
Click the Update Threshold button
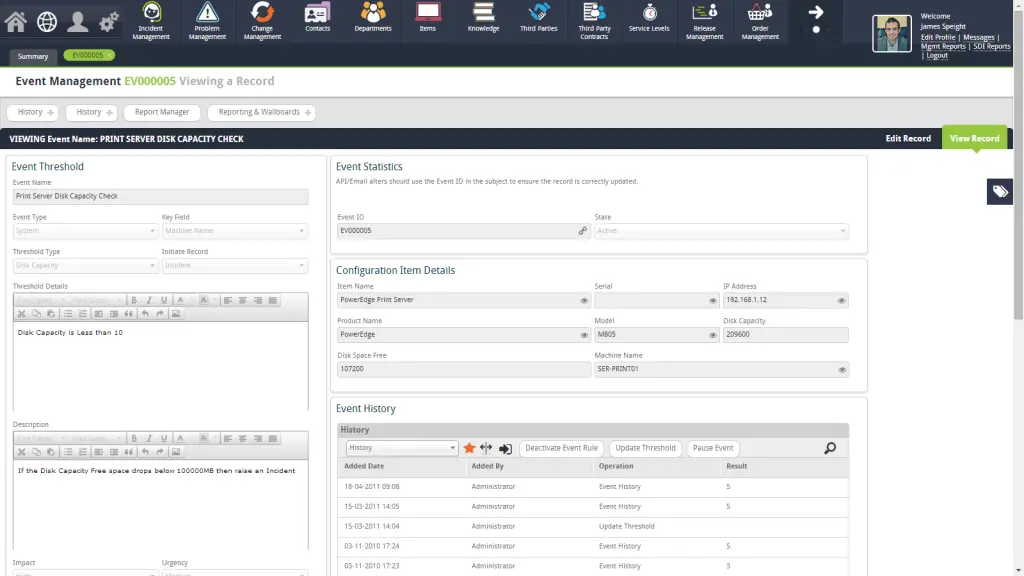pyautogui.click(x=645, y=448)
